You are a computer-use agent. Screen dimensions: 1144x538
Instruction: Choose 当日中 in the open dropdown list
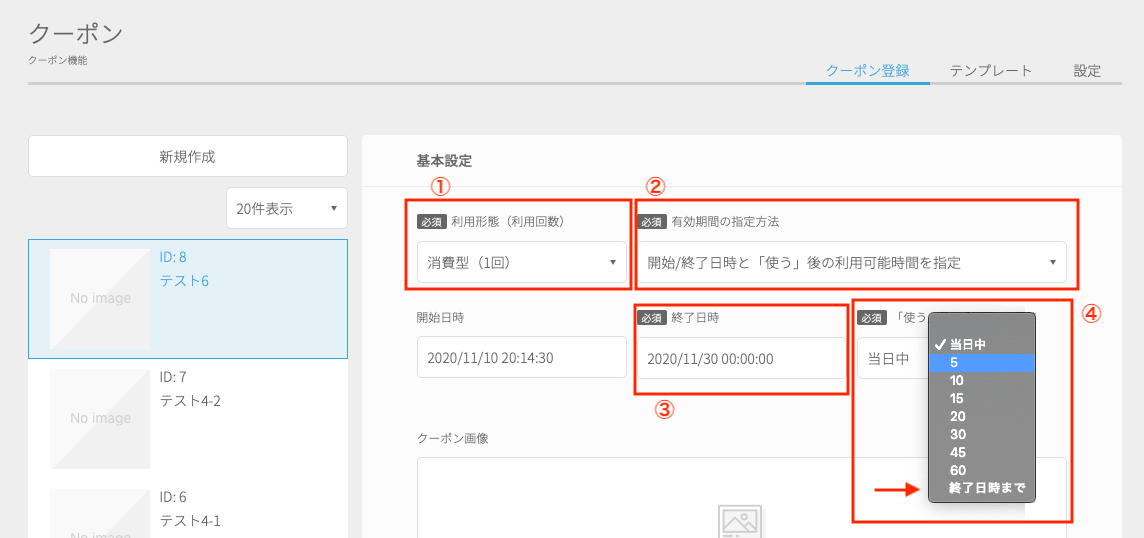(982, 345)
